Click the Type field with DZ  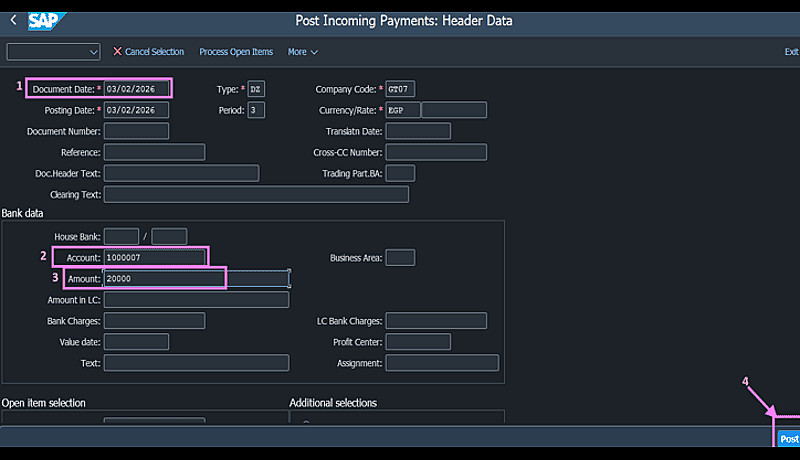pyautogui.click(x=256, y=89)
